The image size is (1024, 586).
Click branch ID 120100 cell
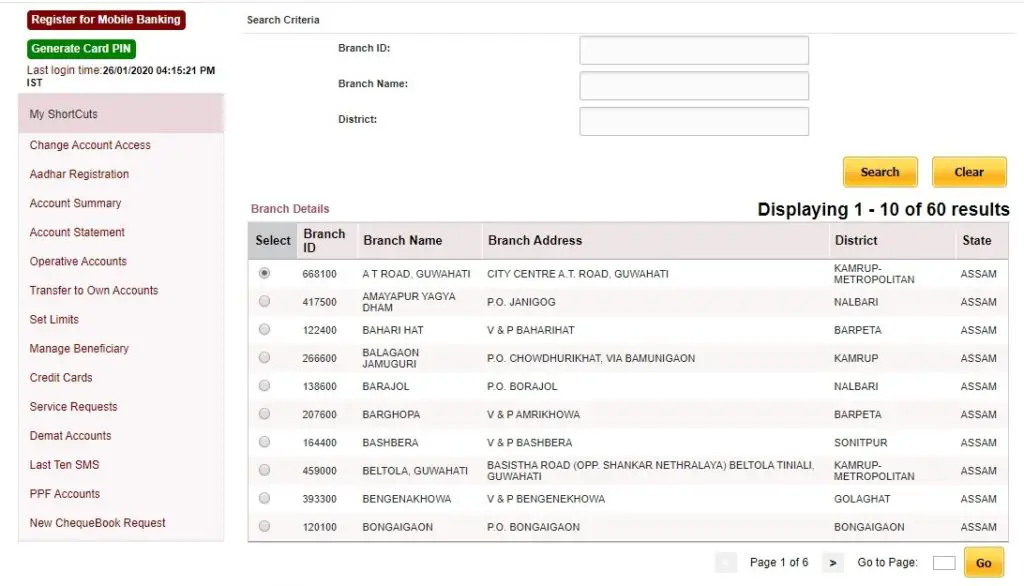coord(319,527)
